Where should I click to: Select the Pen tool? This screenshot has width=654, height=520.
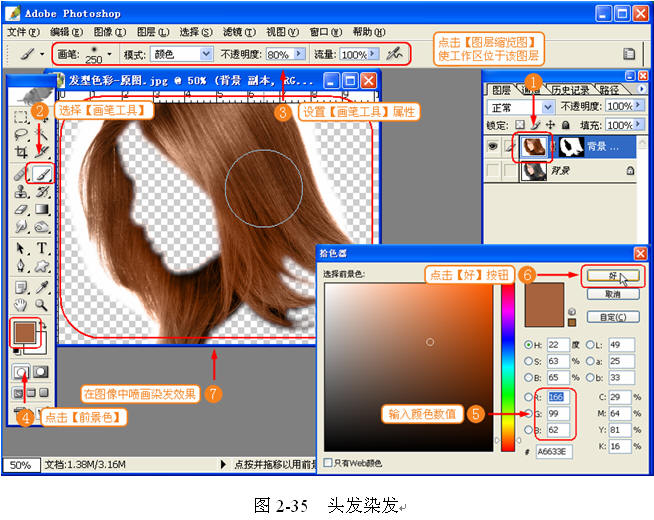point(20,266)
